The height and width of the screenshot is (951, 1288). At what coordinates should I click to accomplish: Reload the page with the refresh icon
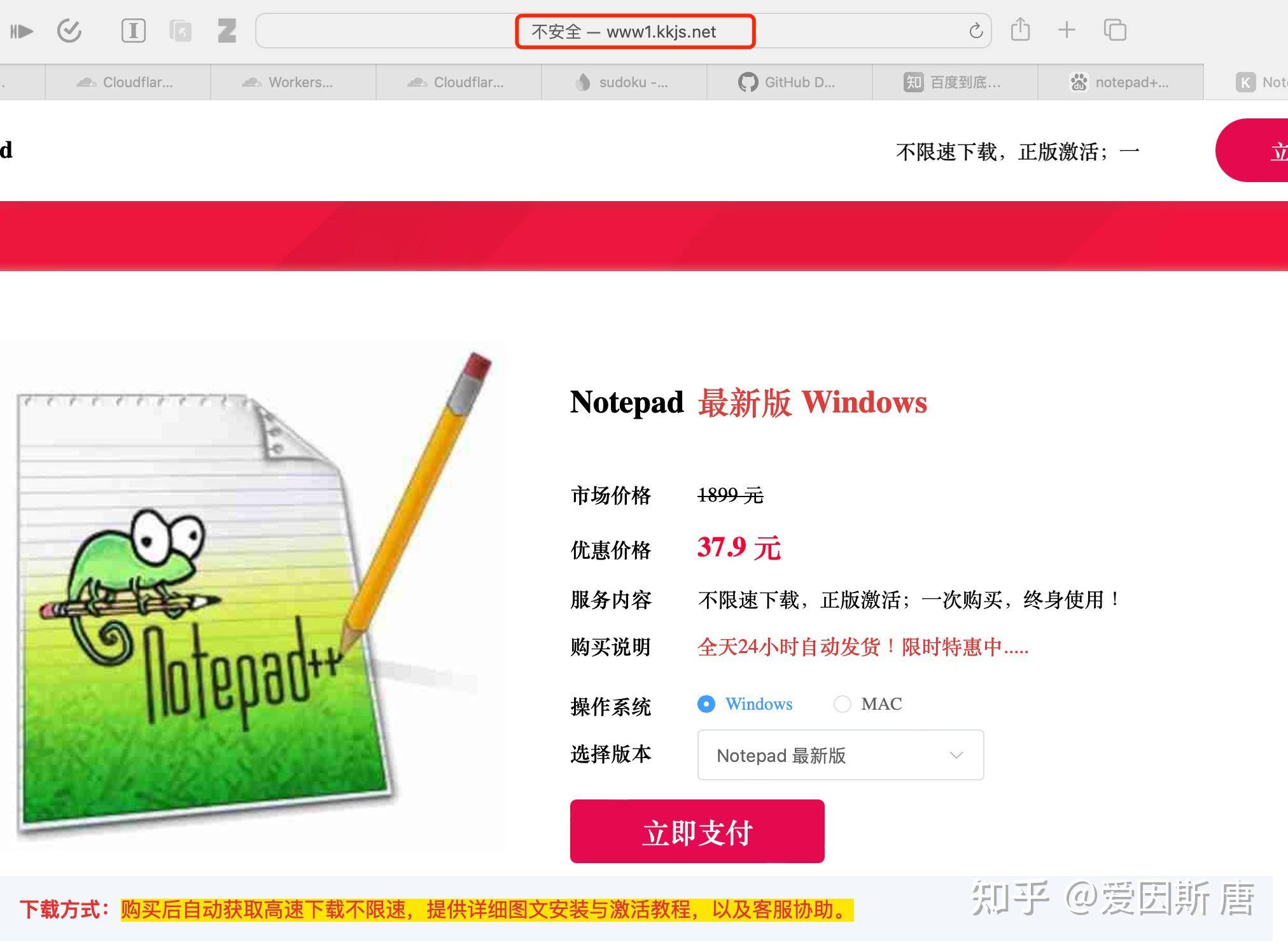tap(976, 31)
